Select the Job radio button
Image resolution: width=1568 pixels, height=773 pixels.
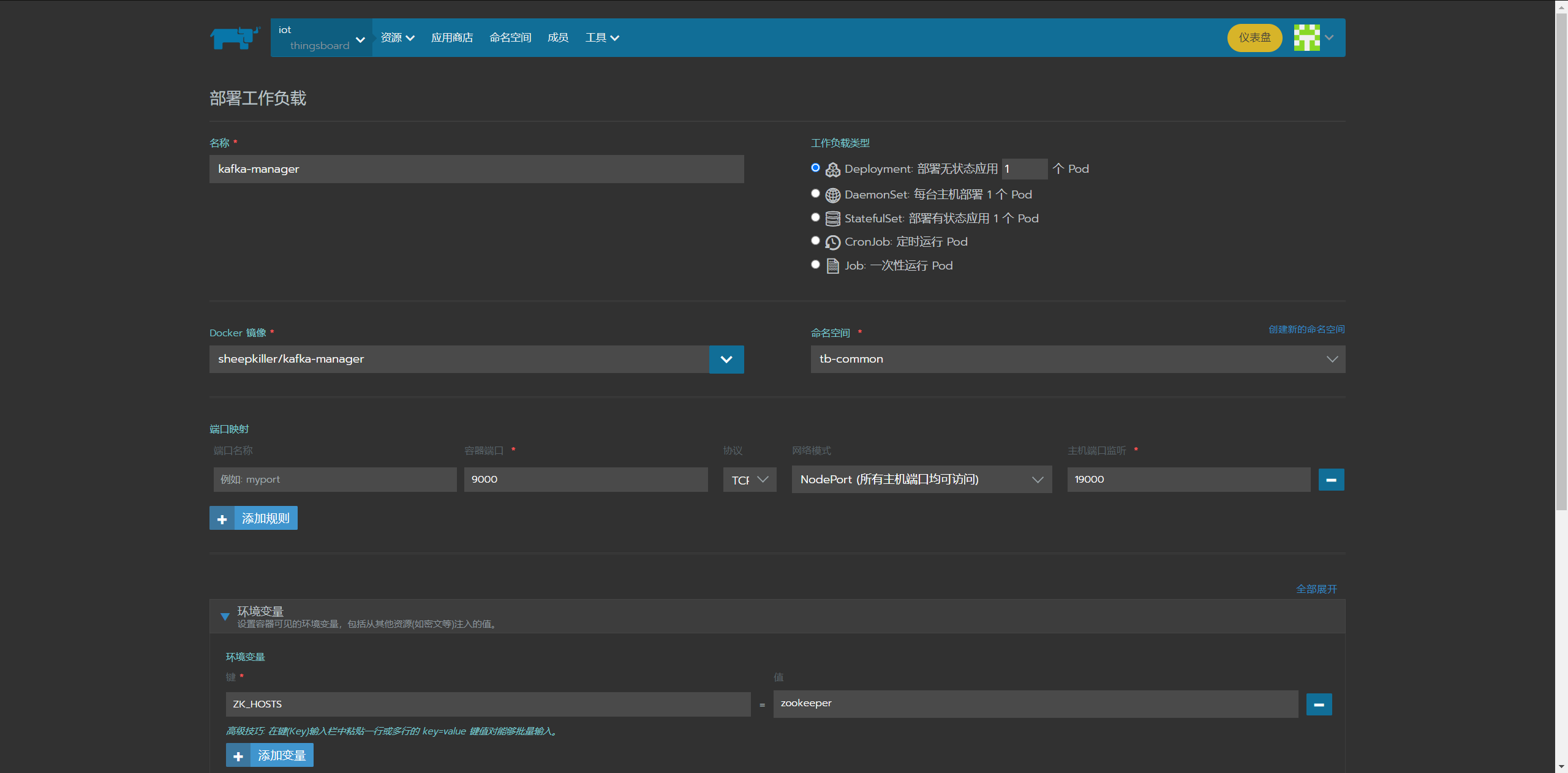pyautogui.click(x=815, y=265)
